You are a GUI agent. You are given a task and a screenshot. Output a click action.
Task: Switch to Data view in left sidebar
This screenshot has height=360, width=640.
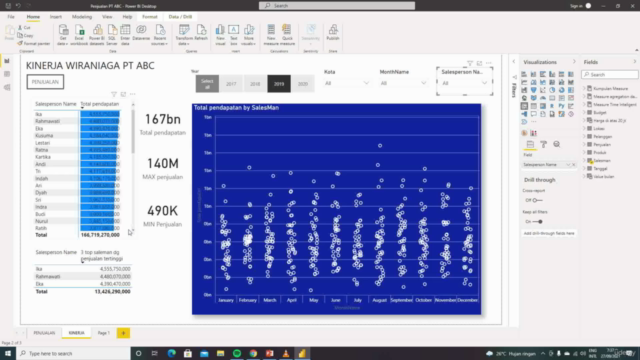pos(7,74)
